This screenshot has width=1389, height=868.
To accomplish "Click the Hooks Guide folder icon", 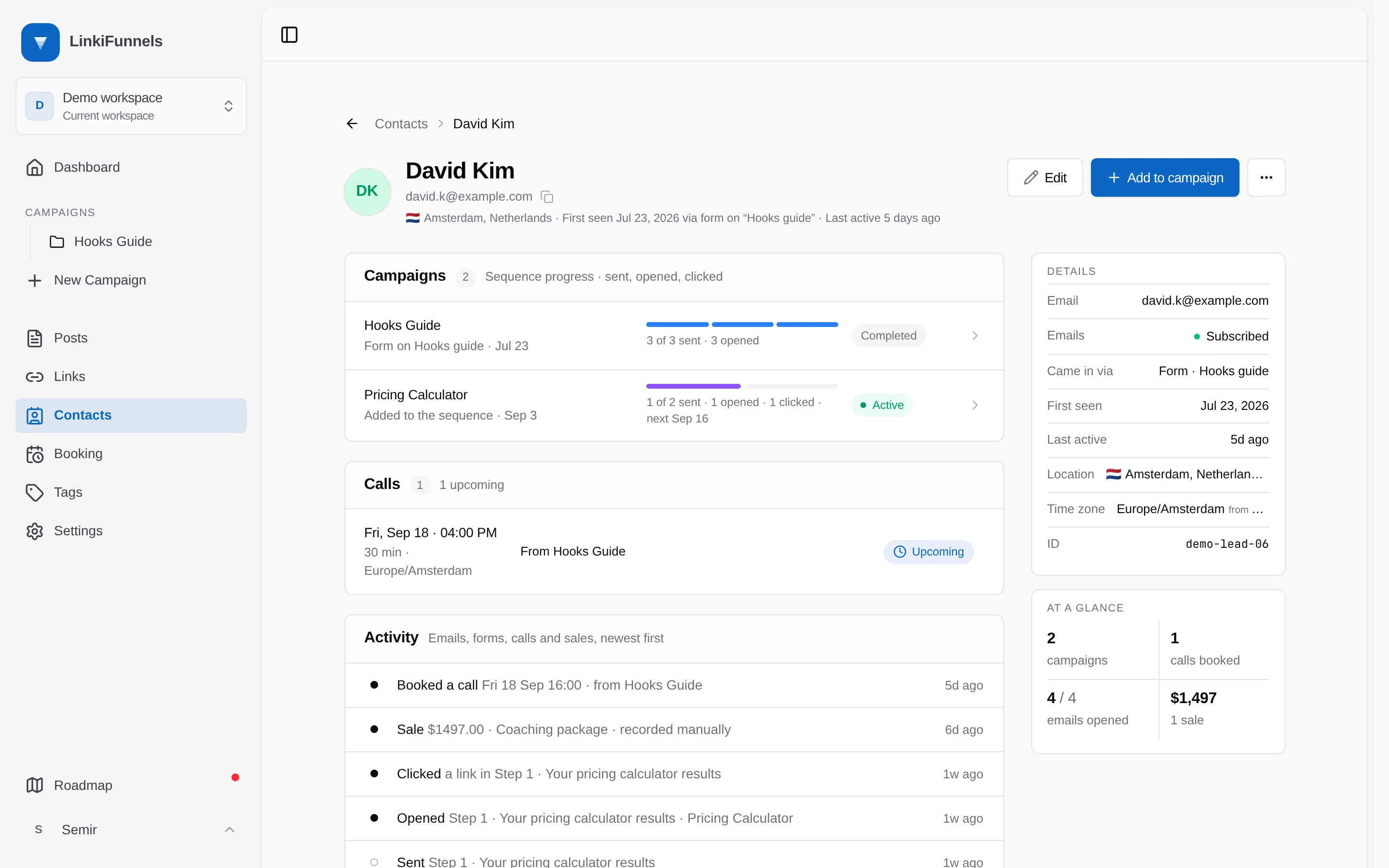I will point(57,242).
